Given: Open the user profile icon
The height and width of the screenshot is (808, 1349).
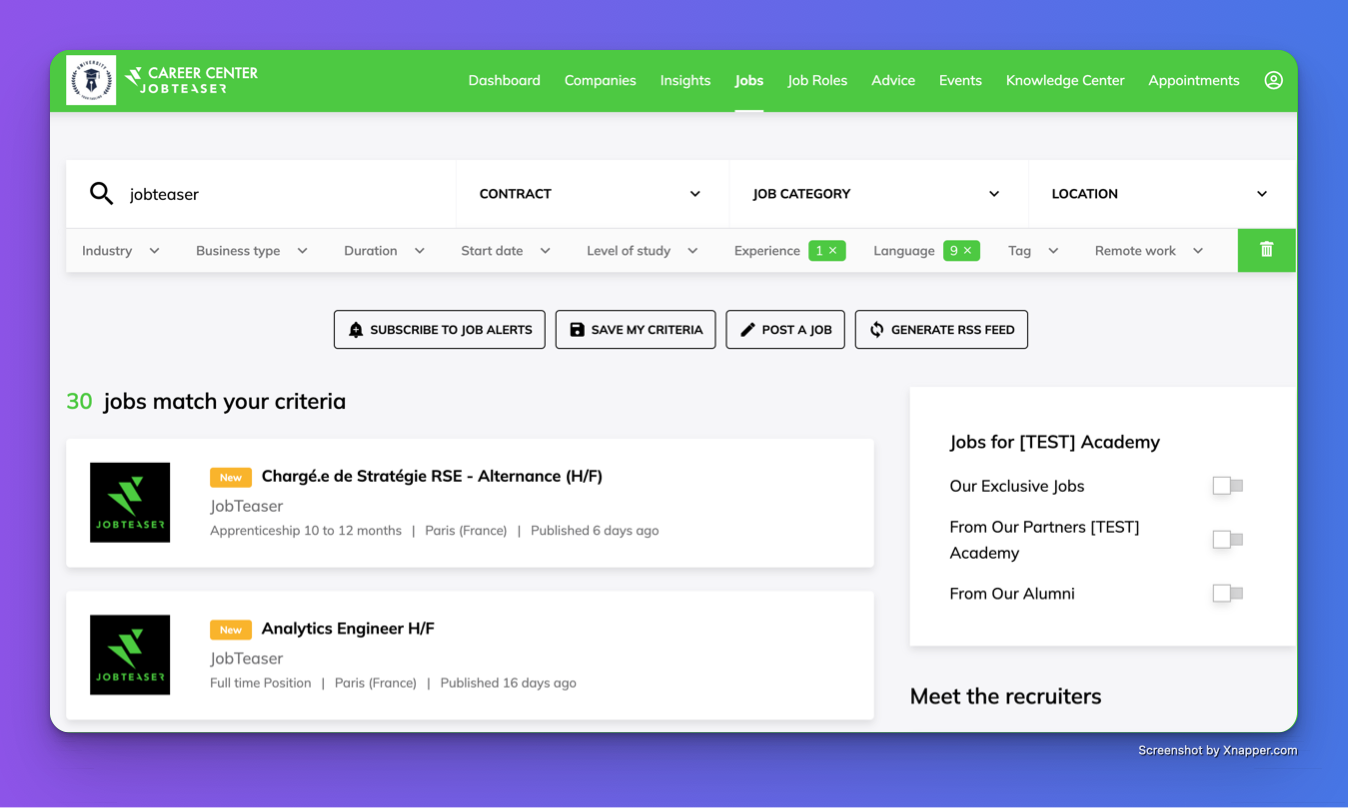Looking at the screenshot, I should pyautogui.click(x=1273, y=80).
